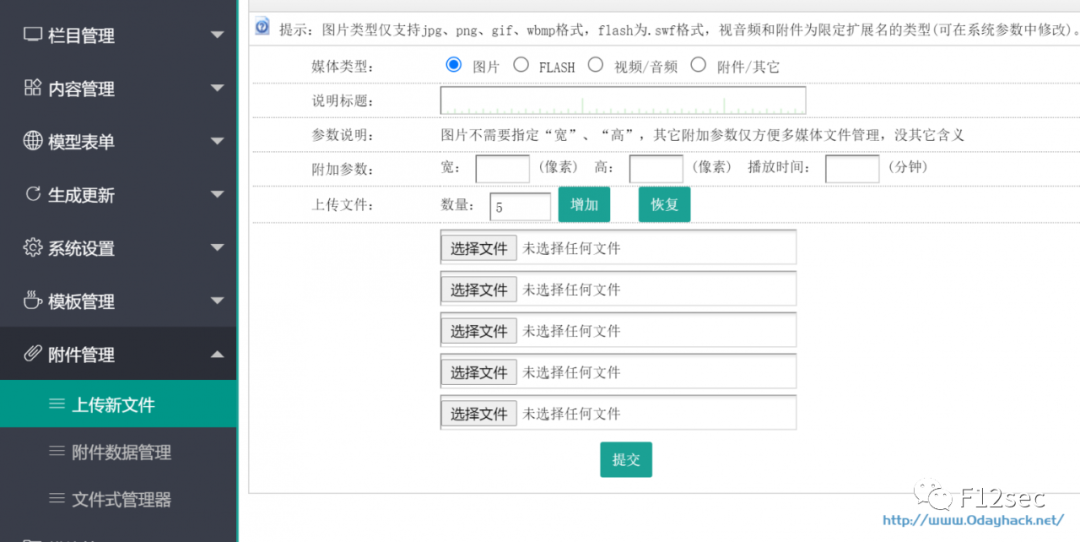Click the gear icon beside 系统设置
This screenshot has height=542, width=1080.
click(x=32, y=247)
